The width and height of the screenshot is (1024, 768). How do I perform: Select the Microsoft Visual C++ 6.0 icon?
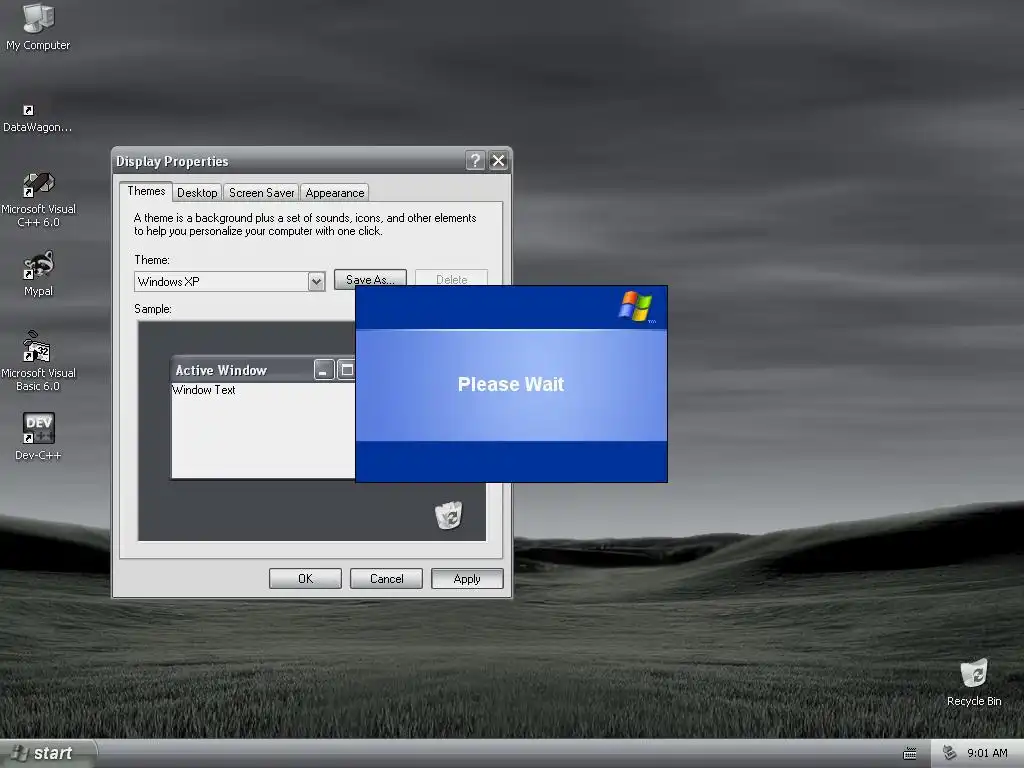39,199
